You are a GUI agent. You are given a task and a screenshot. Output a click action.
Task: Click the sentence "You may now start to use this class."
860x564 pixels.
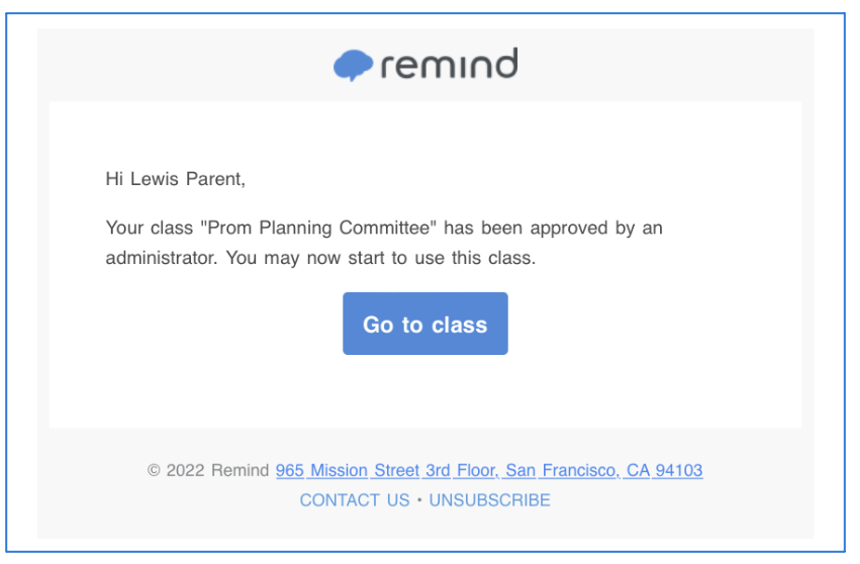click(381, 258)
